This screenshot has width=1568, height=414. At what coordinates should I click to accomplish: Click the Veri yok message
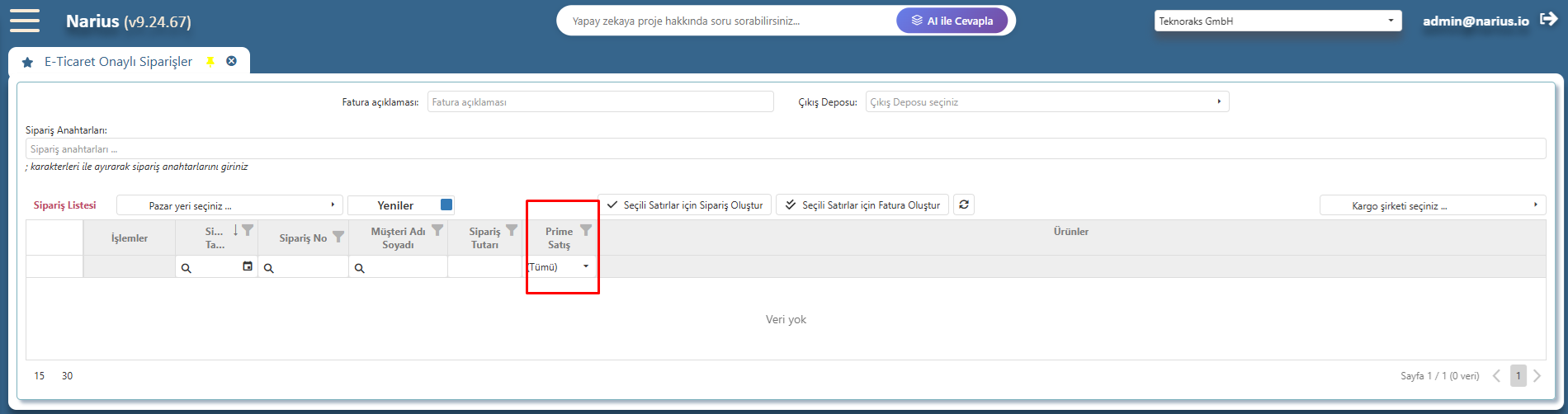[x=786, y=319]
